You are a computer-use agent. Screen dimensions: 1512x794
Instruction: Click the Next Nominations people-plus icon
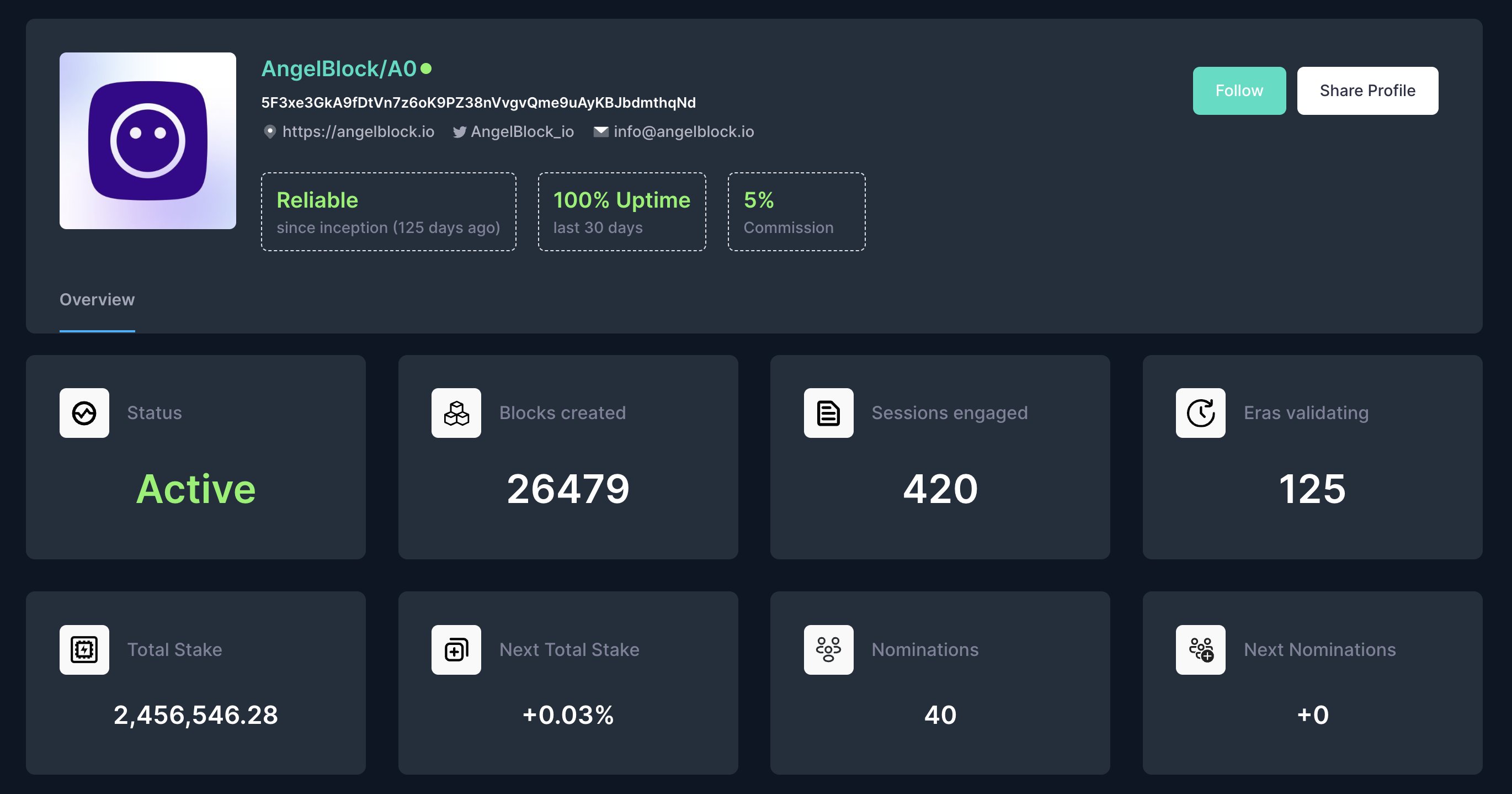[x=1200, y=649]
